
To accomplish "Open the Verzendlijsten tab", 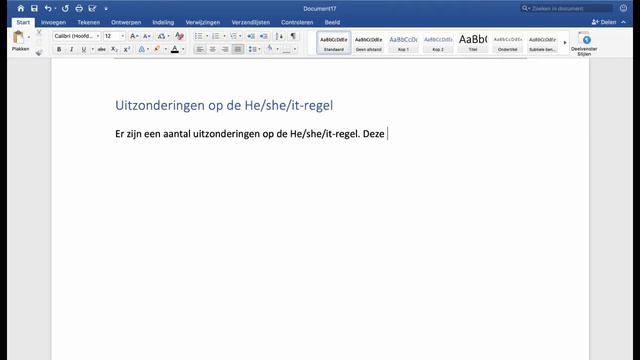I will tap(251, 22).
